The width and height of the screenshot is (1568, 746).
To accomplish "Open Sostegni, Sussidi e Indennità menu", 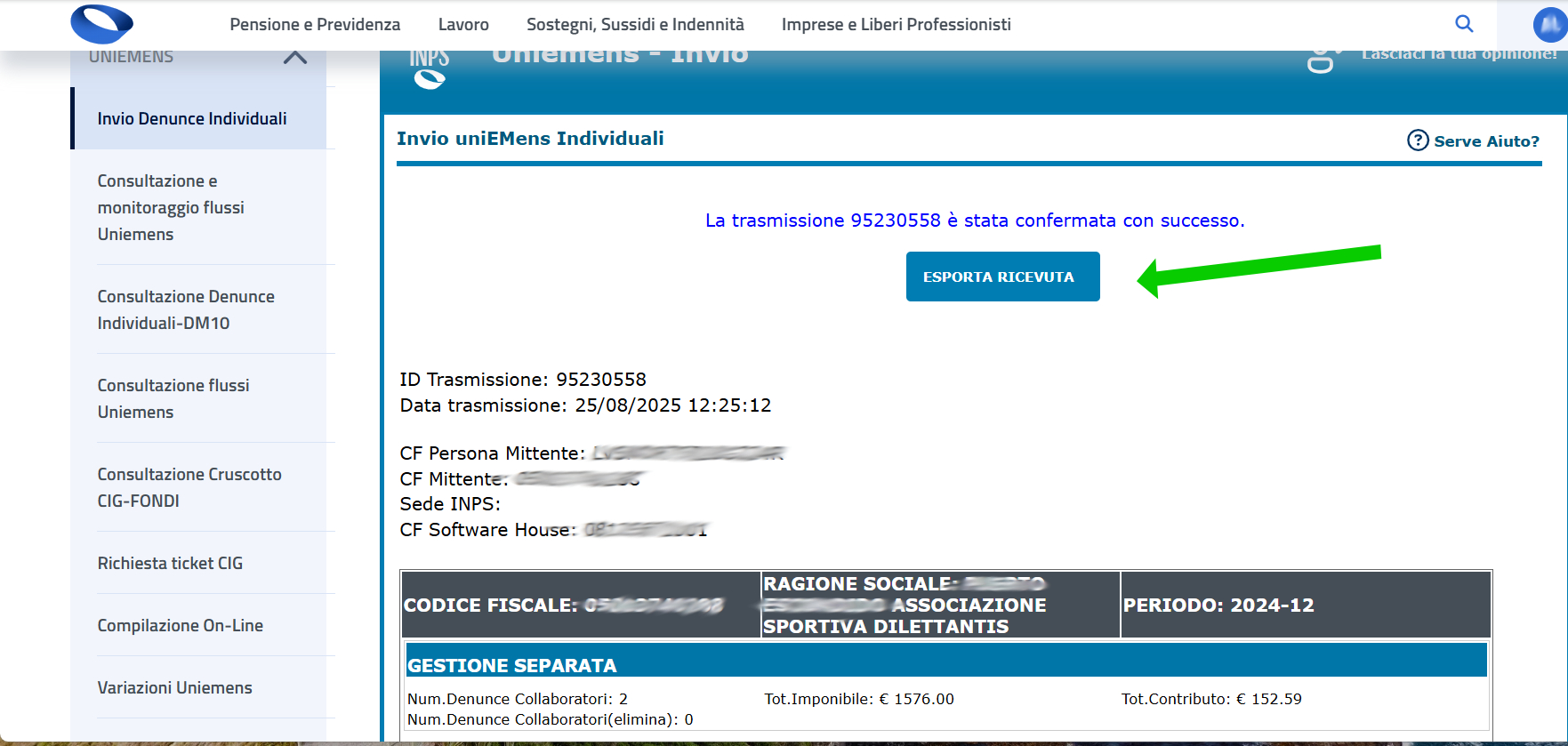I will pos(635,25).
